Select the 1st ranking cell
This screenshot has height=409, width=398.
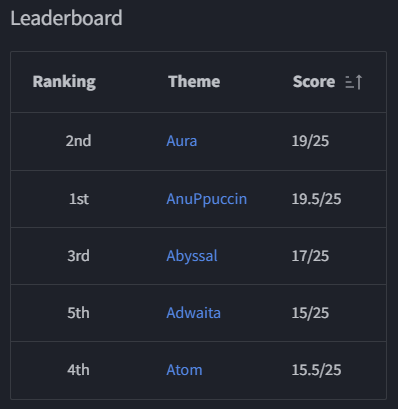tap(79, 199)
